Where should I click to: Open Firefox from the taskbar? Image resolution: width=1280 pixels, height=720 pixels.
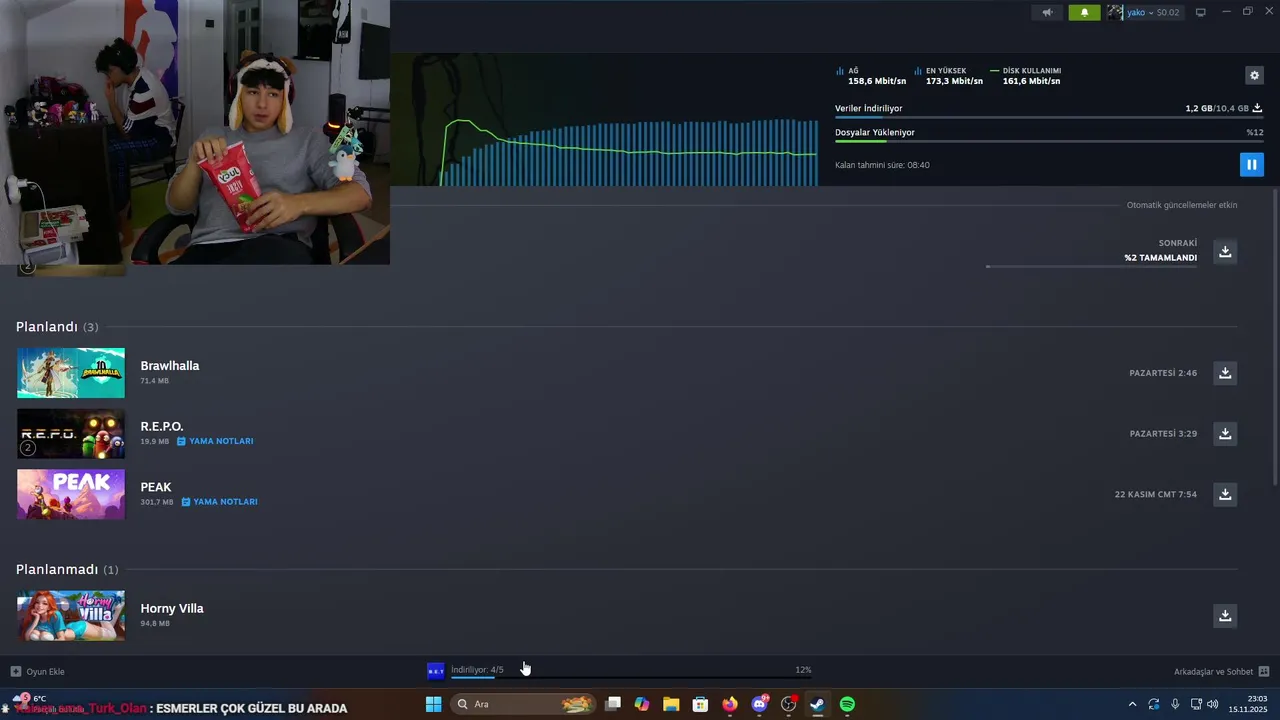point(730,704)
